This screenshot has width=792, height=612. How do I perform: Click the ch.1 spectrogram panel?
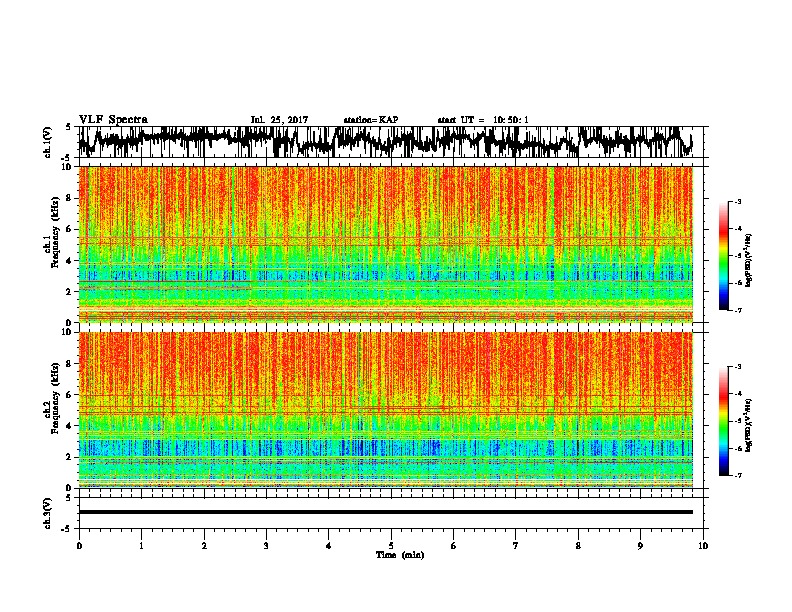(386, 244)
